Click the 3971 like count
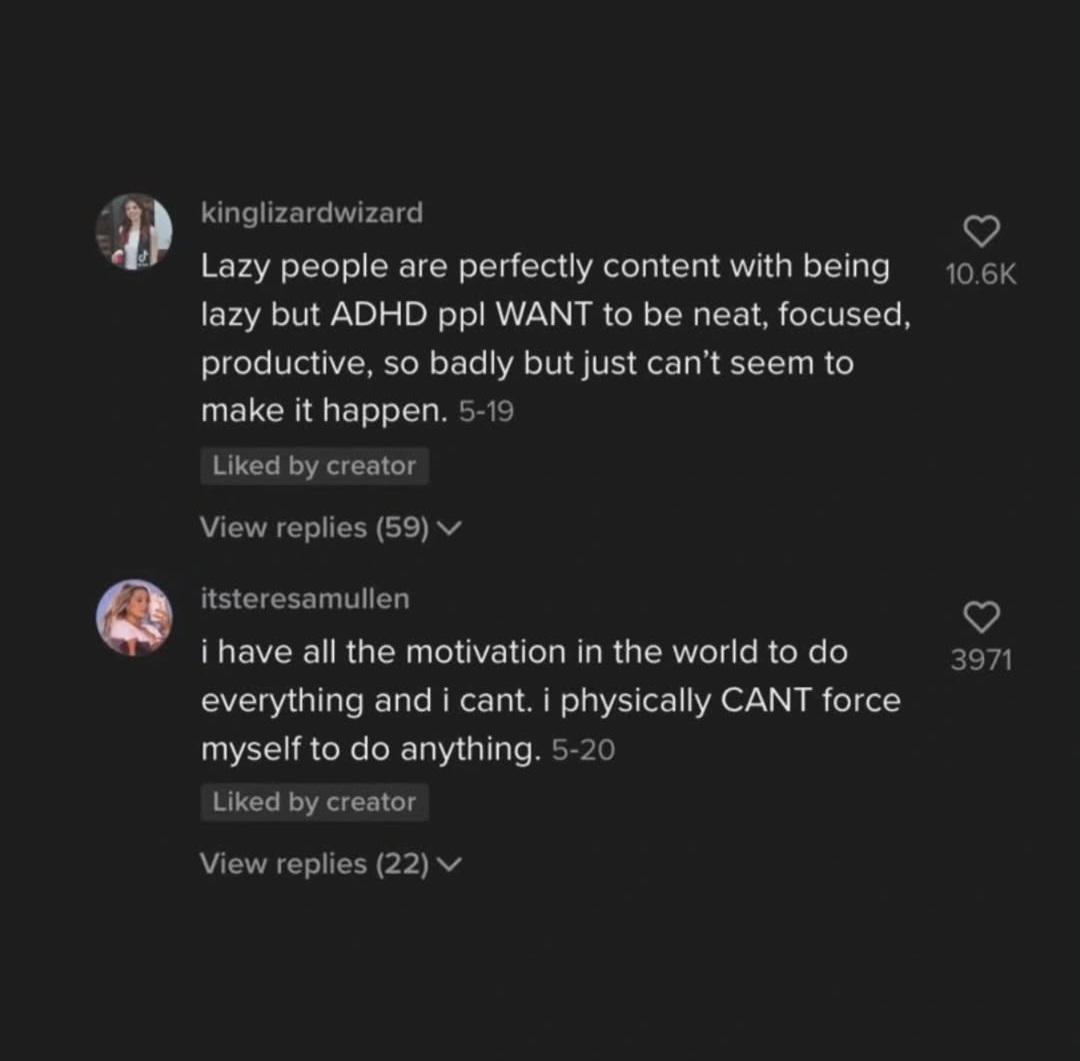Screen dimensions: 1080x1061 click(981, 660)
